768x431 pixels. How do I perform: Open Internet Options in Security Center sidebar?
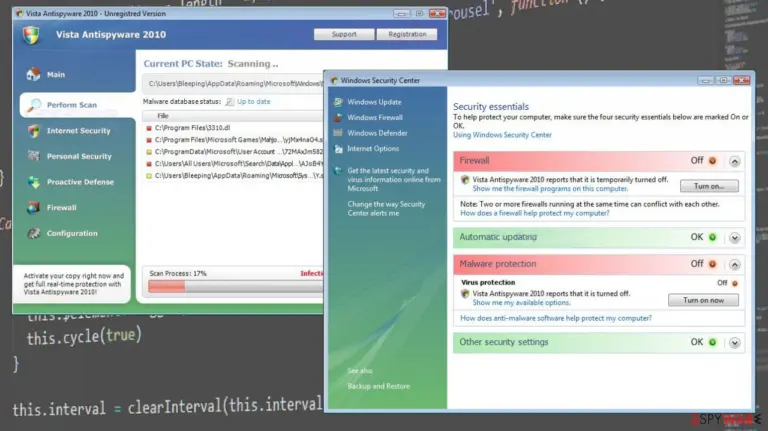[373, 148]
